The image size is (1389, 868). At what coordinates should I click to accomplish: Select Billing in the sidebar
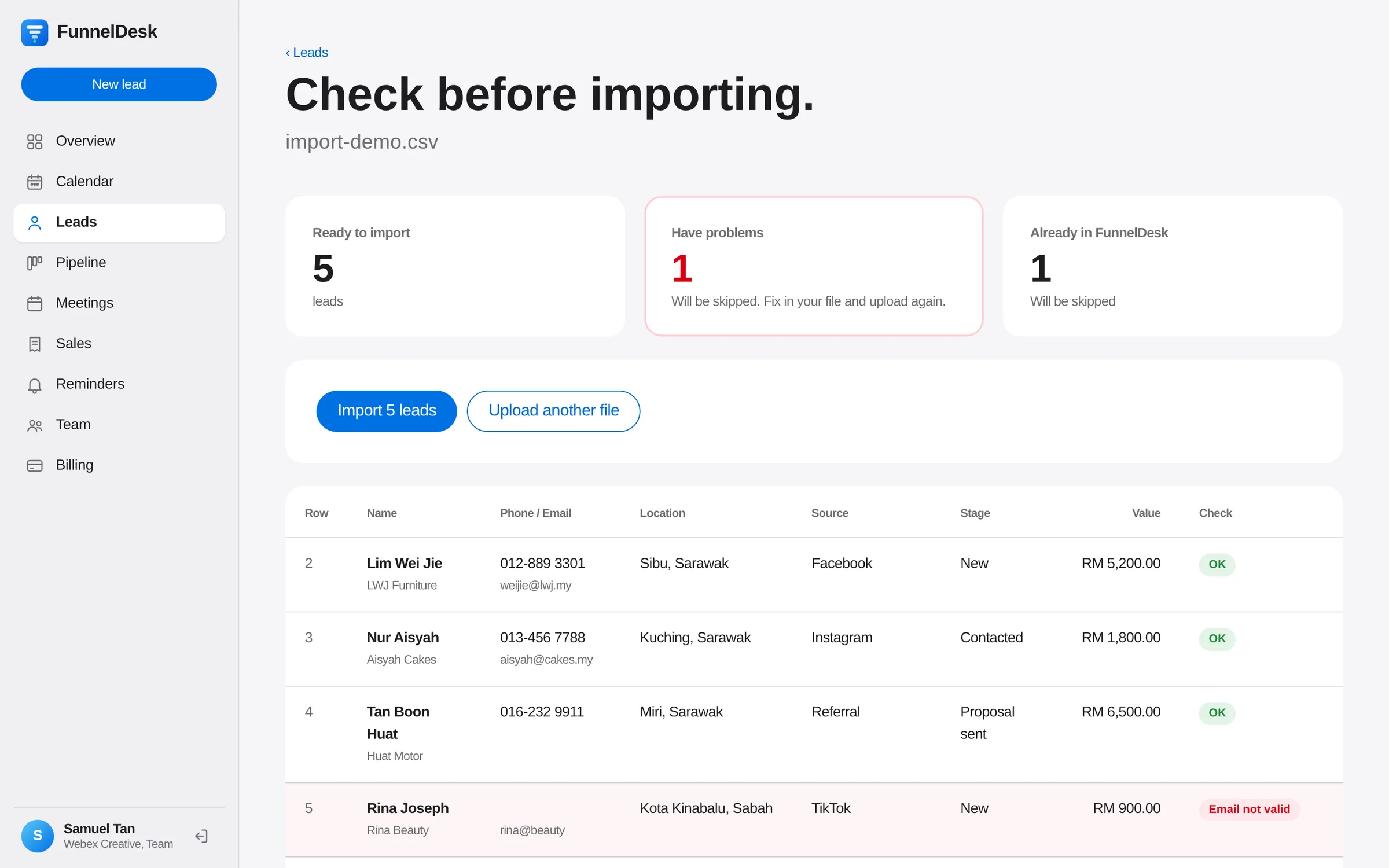[119, 465]
